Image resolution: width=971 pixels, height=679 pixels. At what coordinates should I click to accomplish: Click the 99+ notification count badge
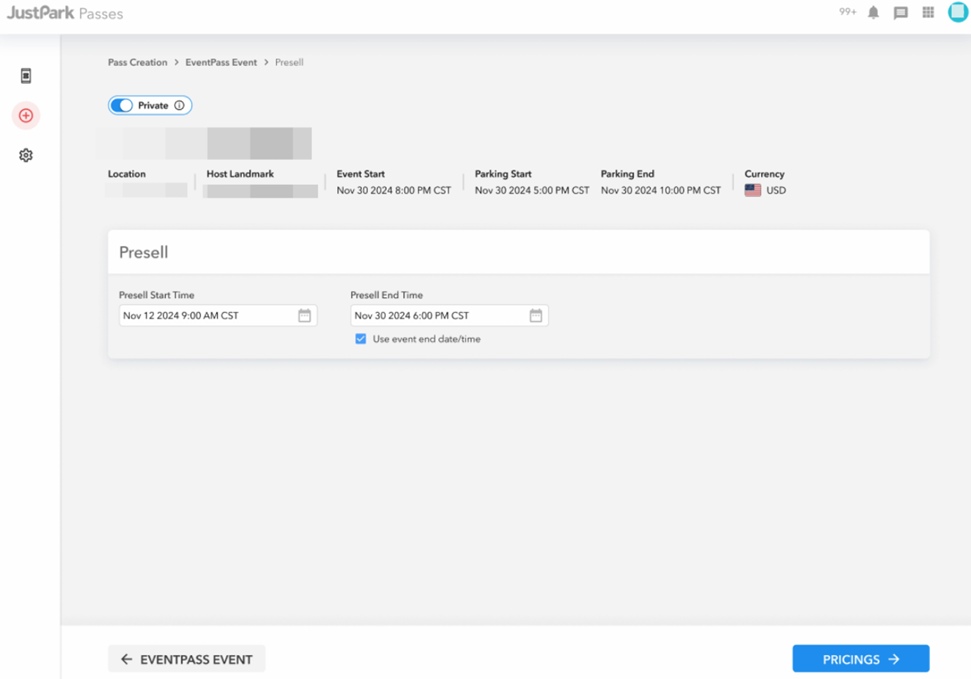coord(847,12)
